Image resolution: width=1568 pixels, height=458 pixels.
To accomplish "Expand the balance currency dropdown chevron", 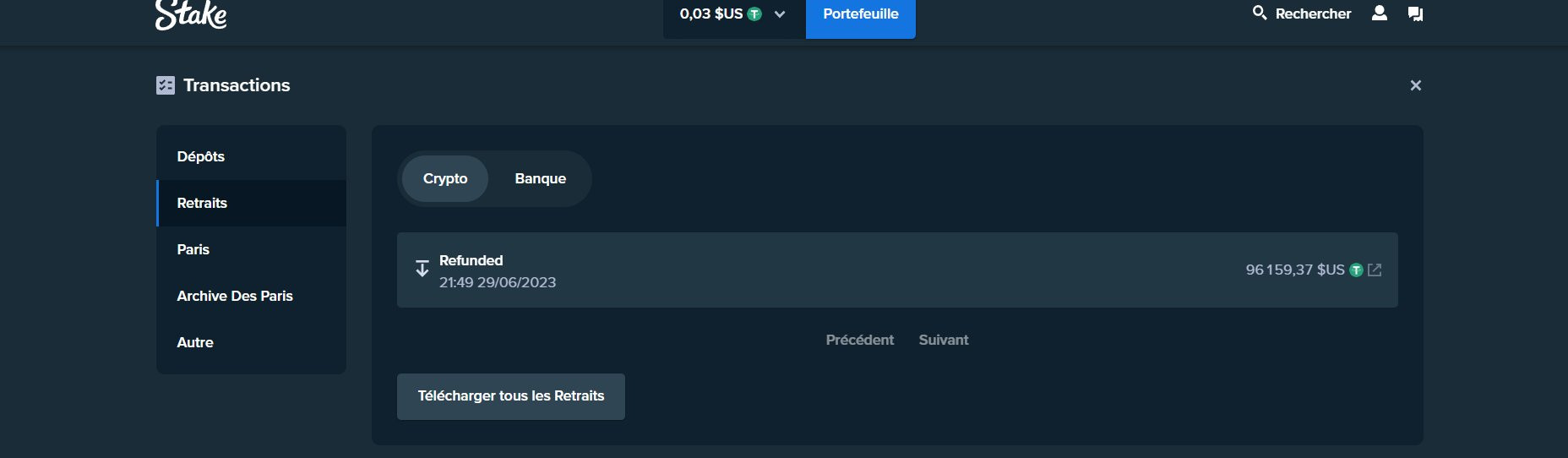I will pyautogui.click(x=780, y=14).
